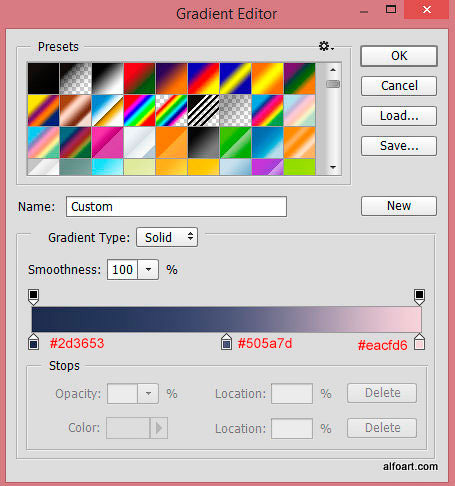Viewport: 455px width, 486px height.
Task: Choose the dark teal-red-green preset
Action: (75, 142)
